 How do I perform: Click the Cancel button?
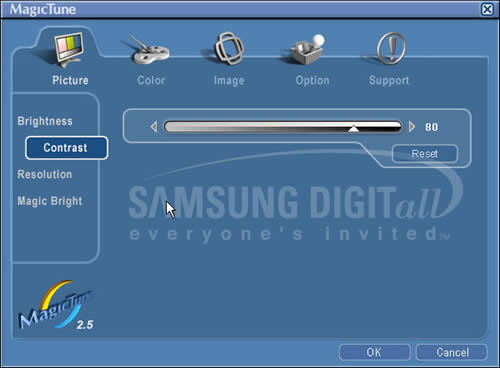tap(452, 352)
